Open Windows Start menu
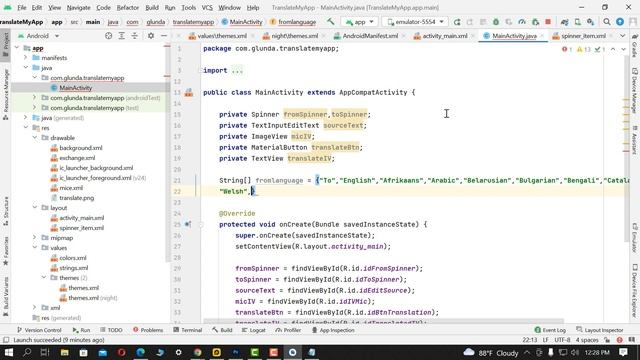This screenshot has height=360, width=640. click(x=8, y=352)
